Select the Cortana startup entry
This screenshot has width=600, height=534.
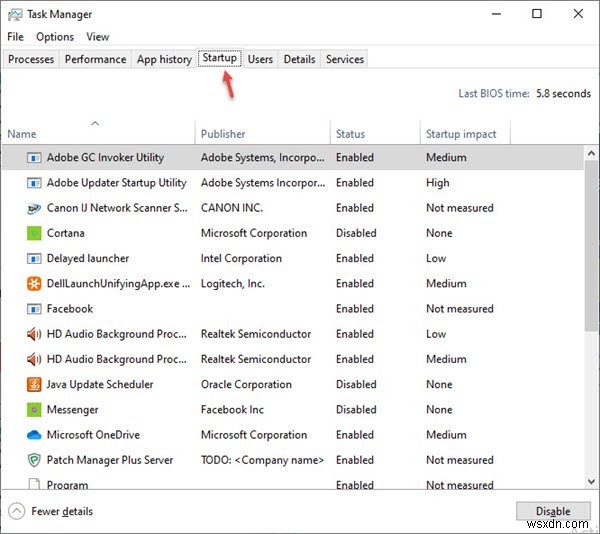click(x=293, y=233)
